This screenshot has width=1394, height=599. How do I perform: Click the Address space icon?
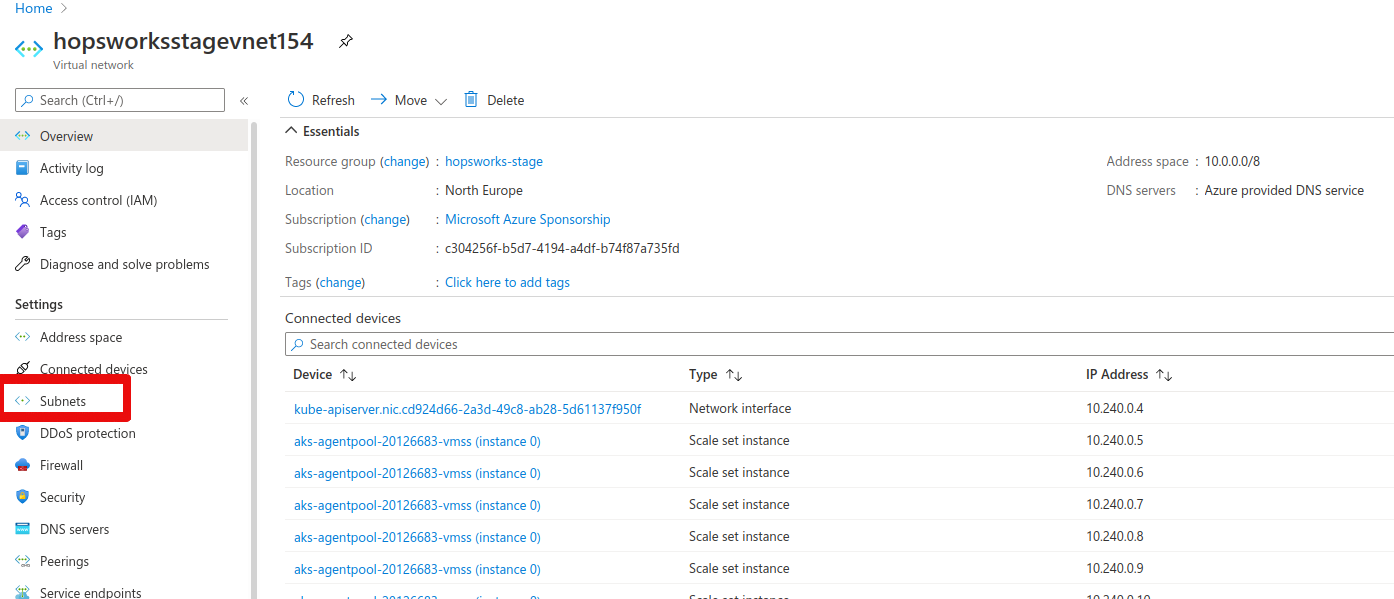click(23, 337)
